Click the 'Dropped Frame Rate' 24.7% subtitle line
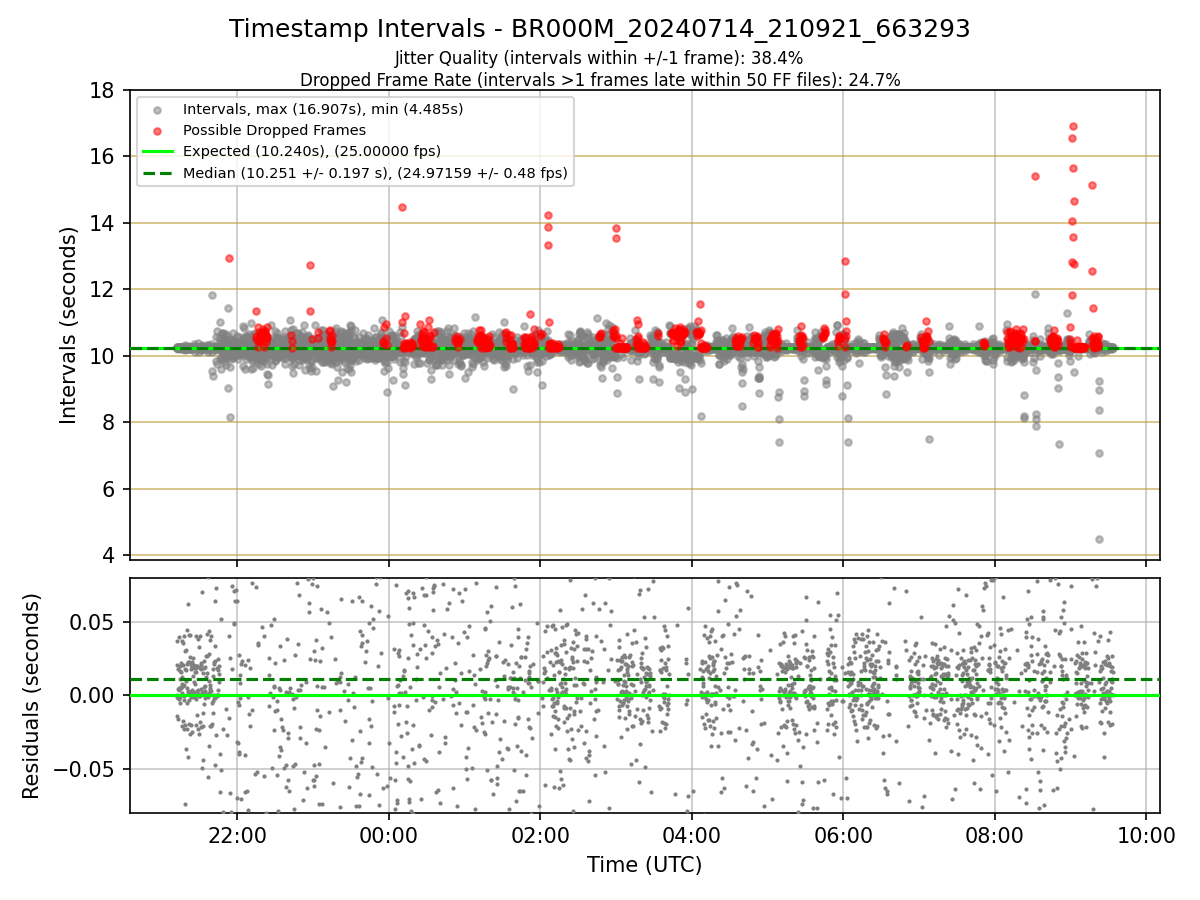Image resolution: width=1200 pixels, height=900 pixels. [600, 80]
